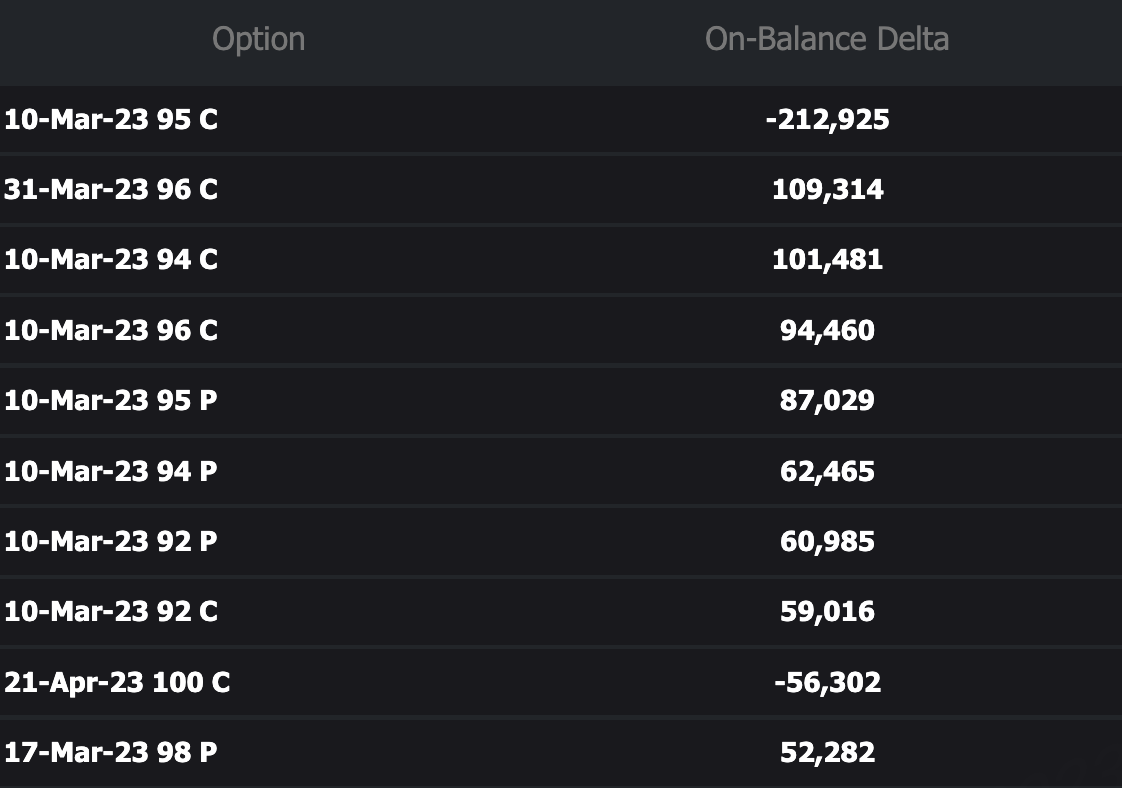Pick the 60,985 delta value
The height and width of the screenshot is (788, 1122).
tap(827, 541)
